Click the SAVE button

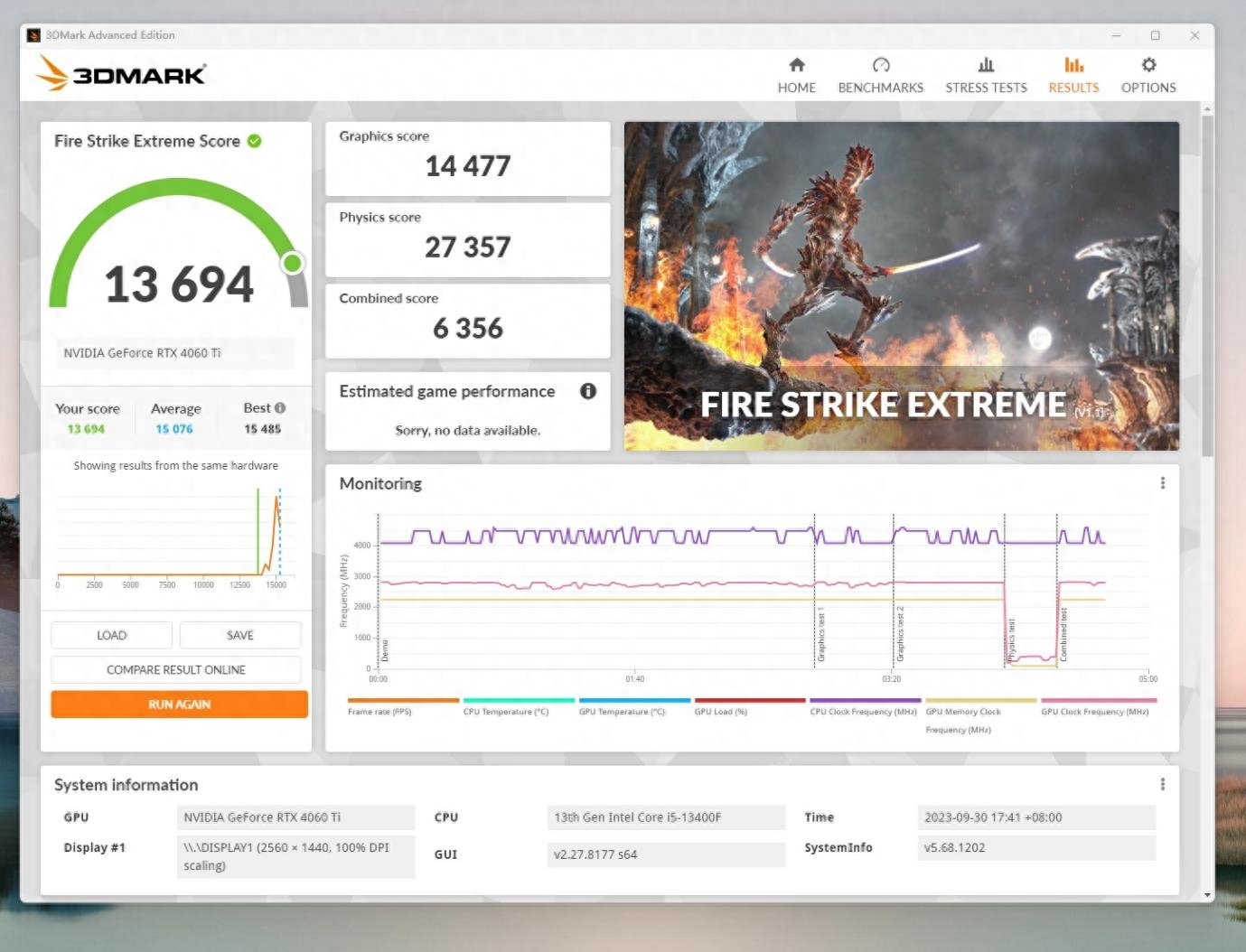coord(239,635)
